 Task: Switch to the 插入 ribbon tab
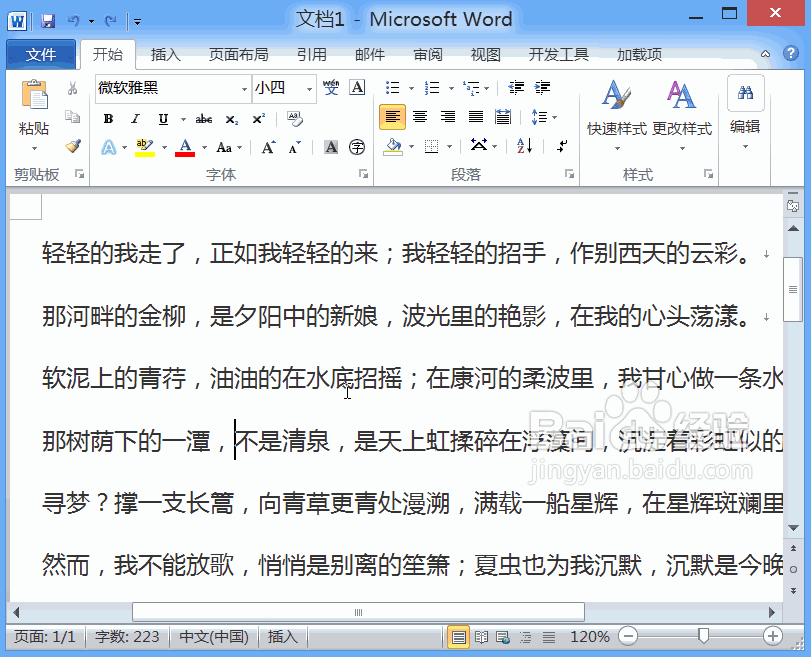[164, 55]
